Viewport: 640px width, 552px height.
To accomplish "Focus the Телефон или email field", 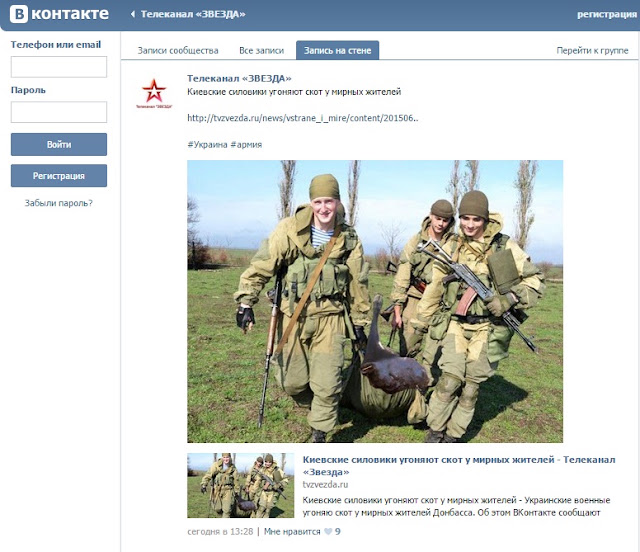I will [59, 67].
